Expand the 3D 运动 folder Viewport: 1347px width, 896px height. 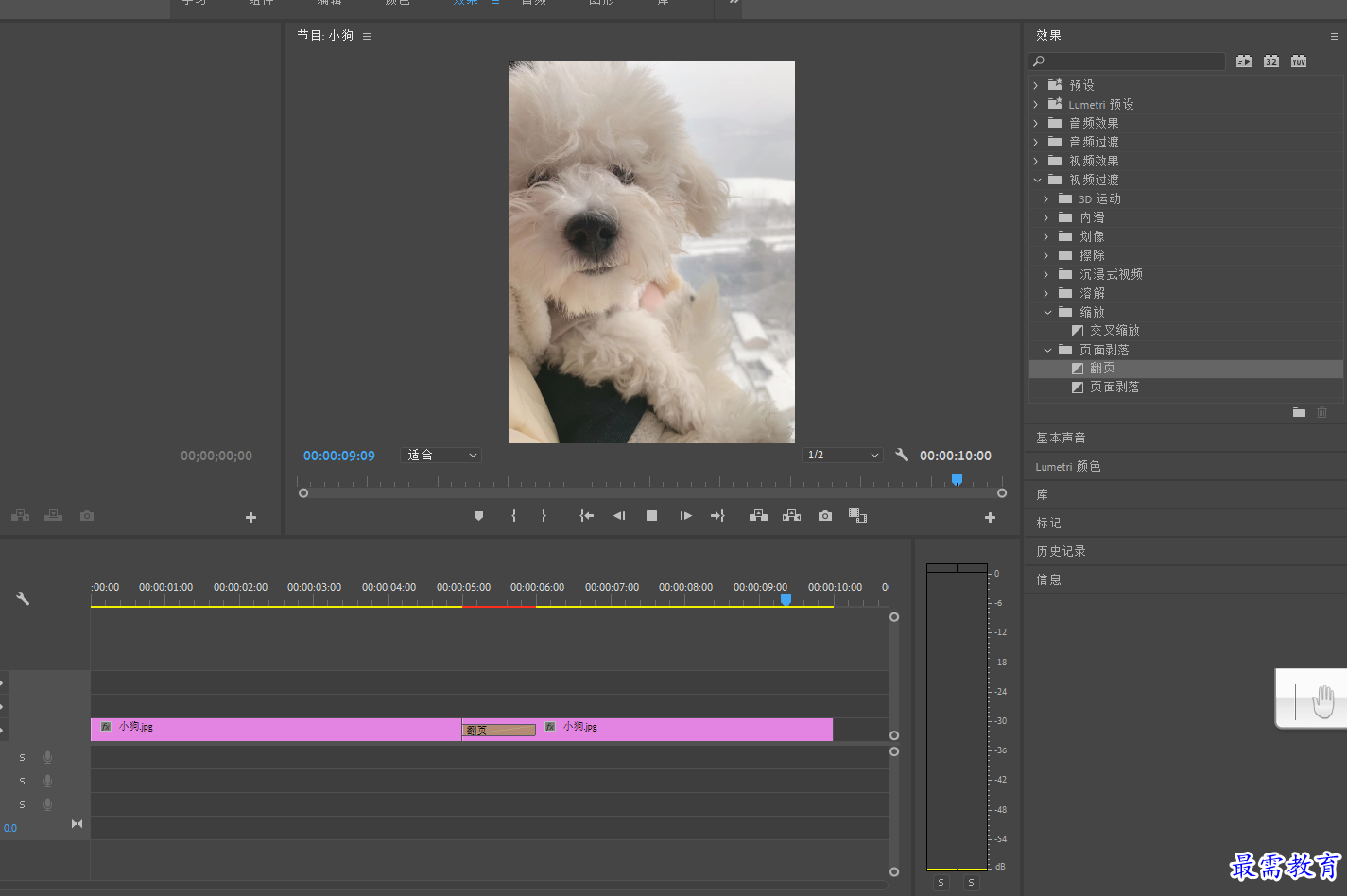[1046, 198]
